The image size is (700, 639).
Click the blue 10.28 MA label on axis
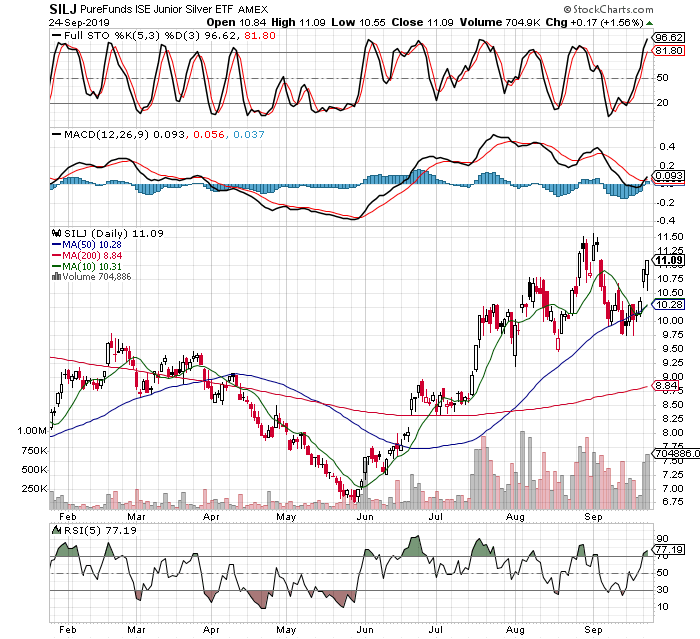click(x=669, y=305)
